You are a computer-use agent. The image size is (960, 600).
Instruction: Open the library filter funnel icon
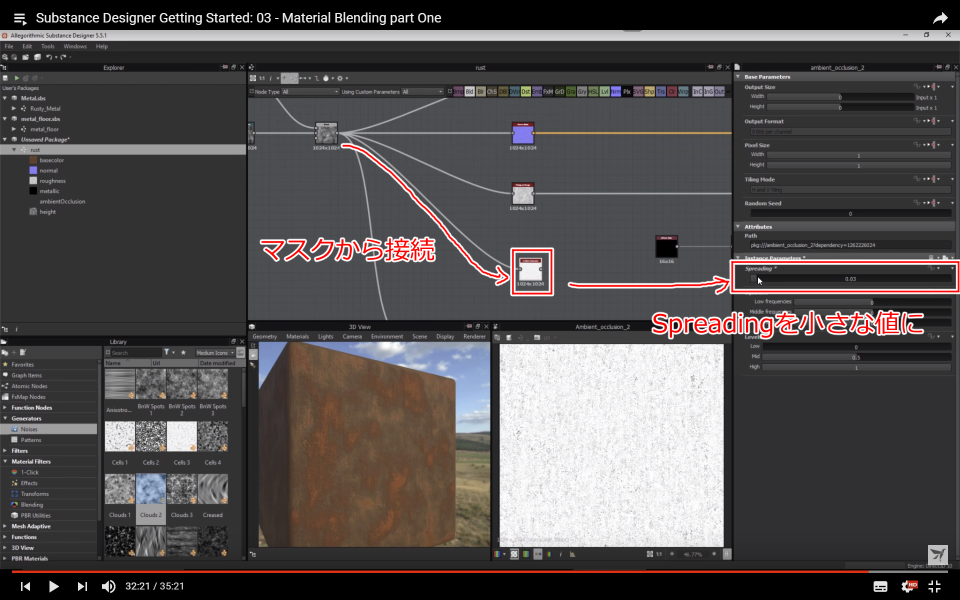[167, 353]
